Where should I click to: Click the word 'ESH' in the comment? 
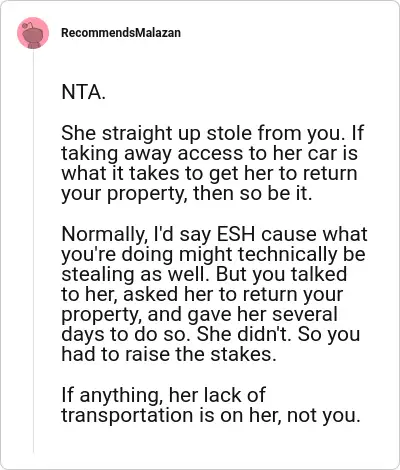tap(236, 234)
